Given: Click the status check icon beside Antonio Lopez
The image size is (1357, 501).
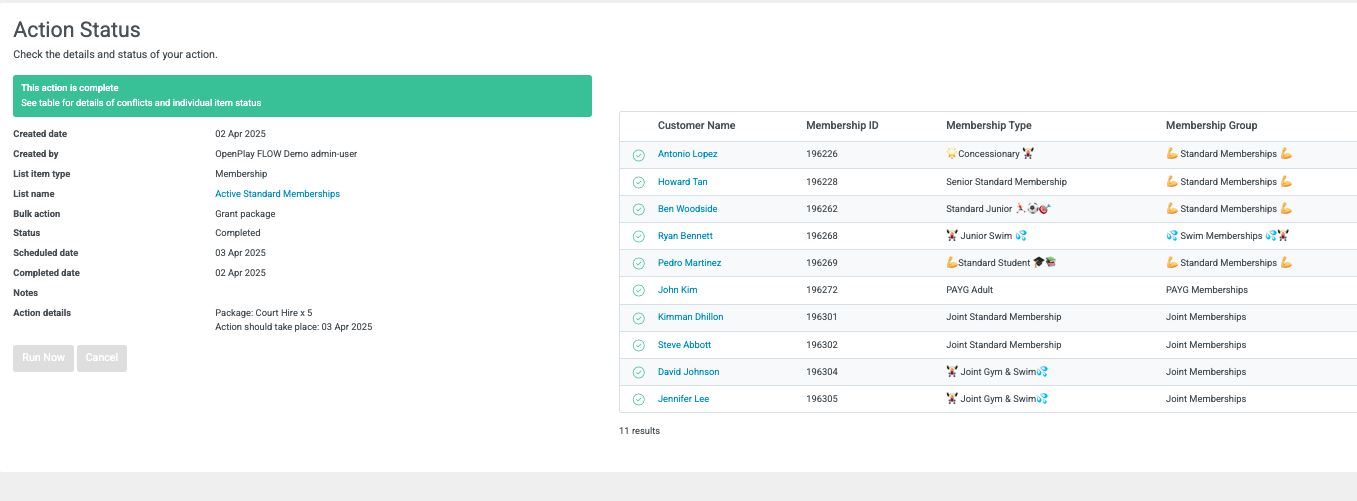Looking at the screenshot, I should [x=638, y=155].
